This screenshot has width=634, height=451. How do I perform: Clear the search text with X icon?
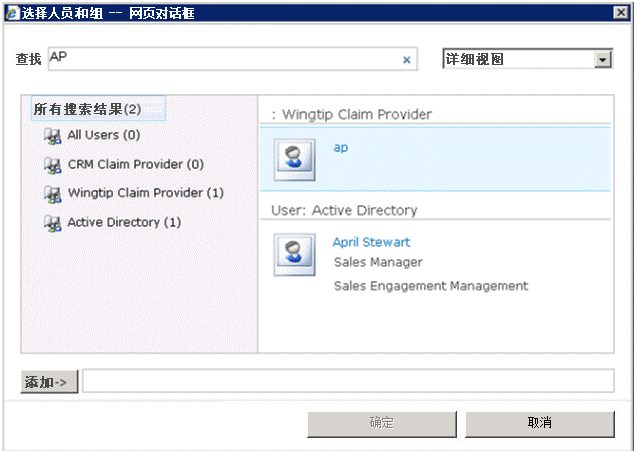pyautogui.click(x=407, y=60)
